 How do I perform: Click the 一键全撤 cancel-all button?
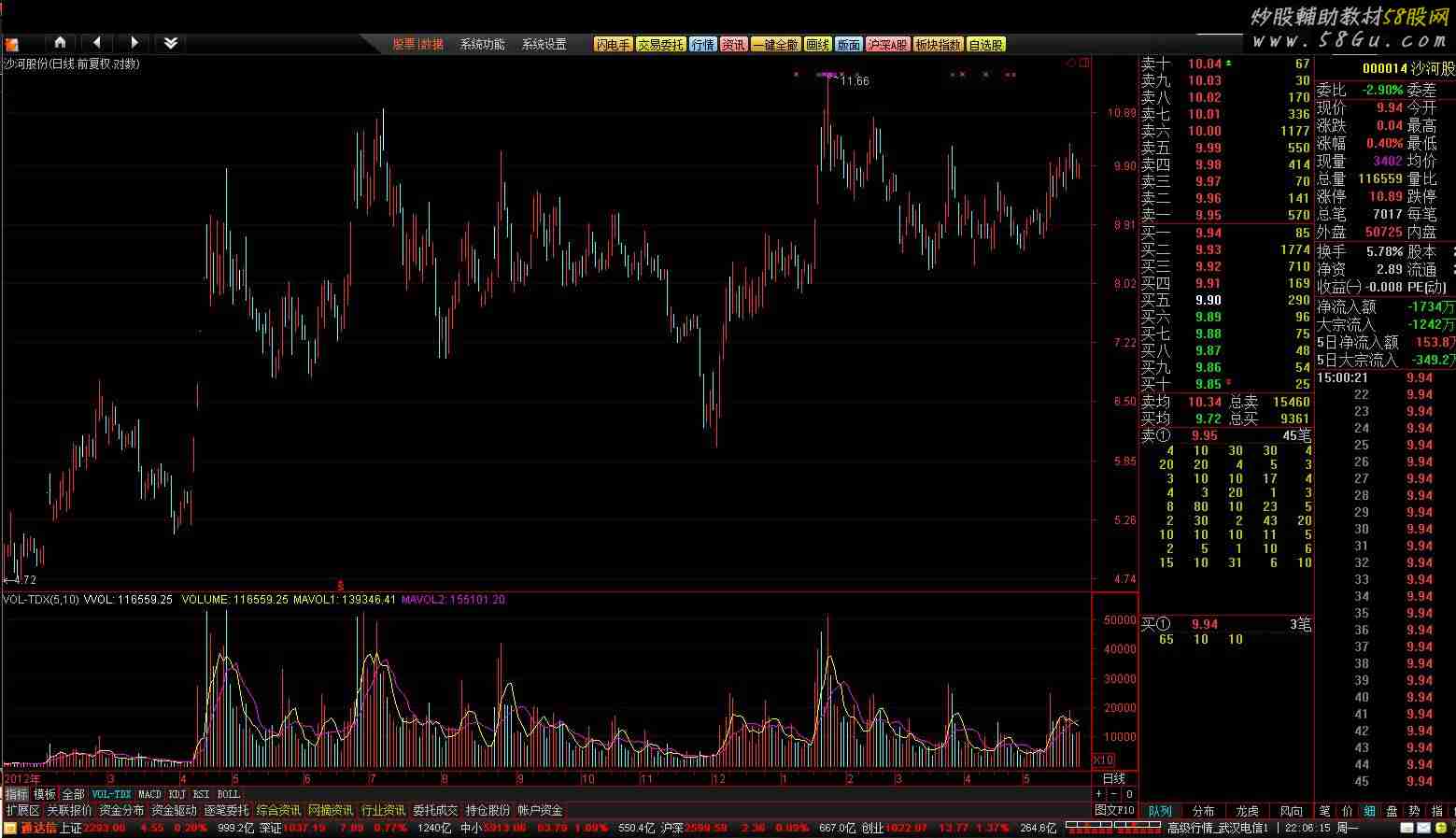[x=775, y=44]
